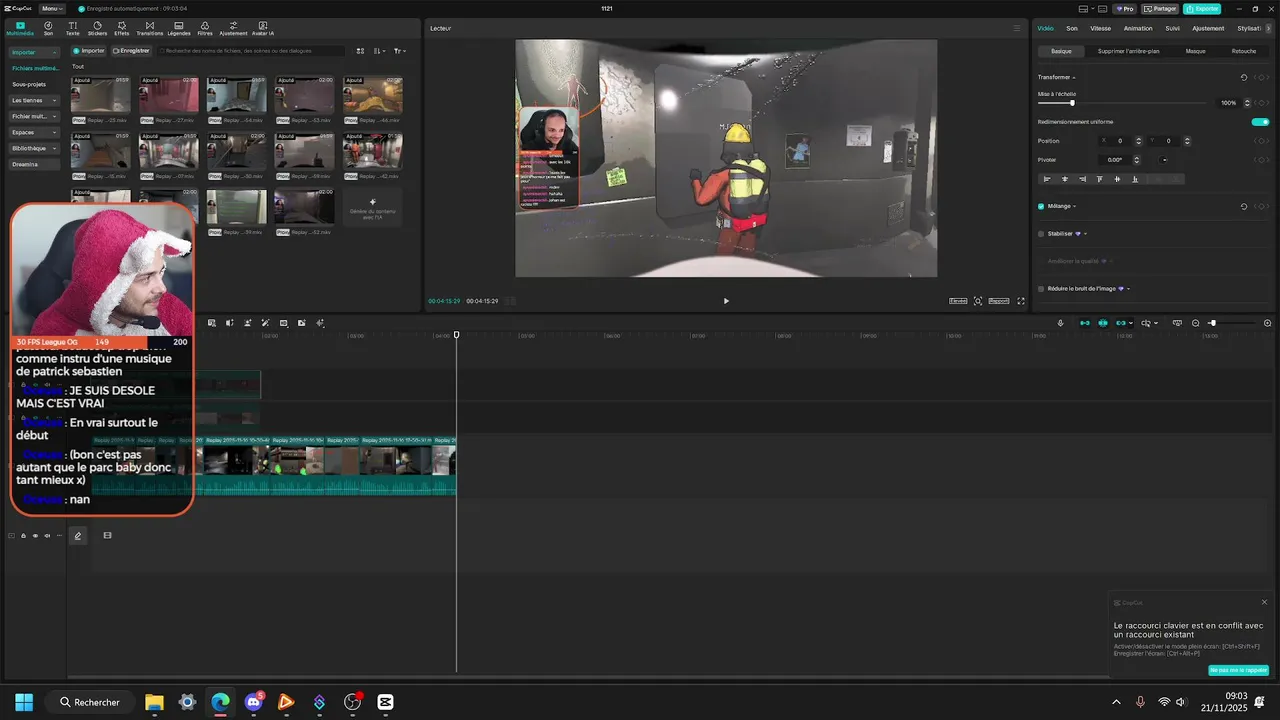Dismiss the keyboard shortcut conflict notification
This screenshot has height=720, width=1280.
pos(1264,602)
